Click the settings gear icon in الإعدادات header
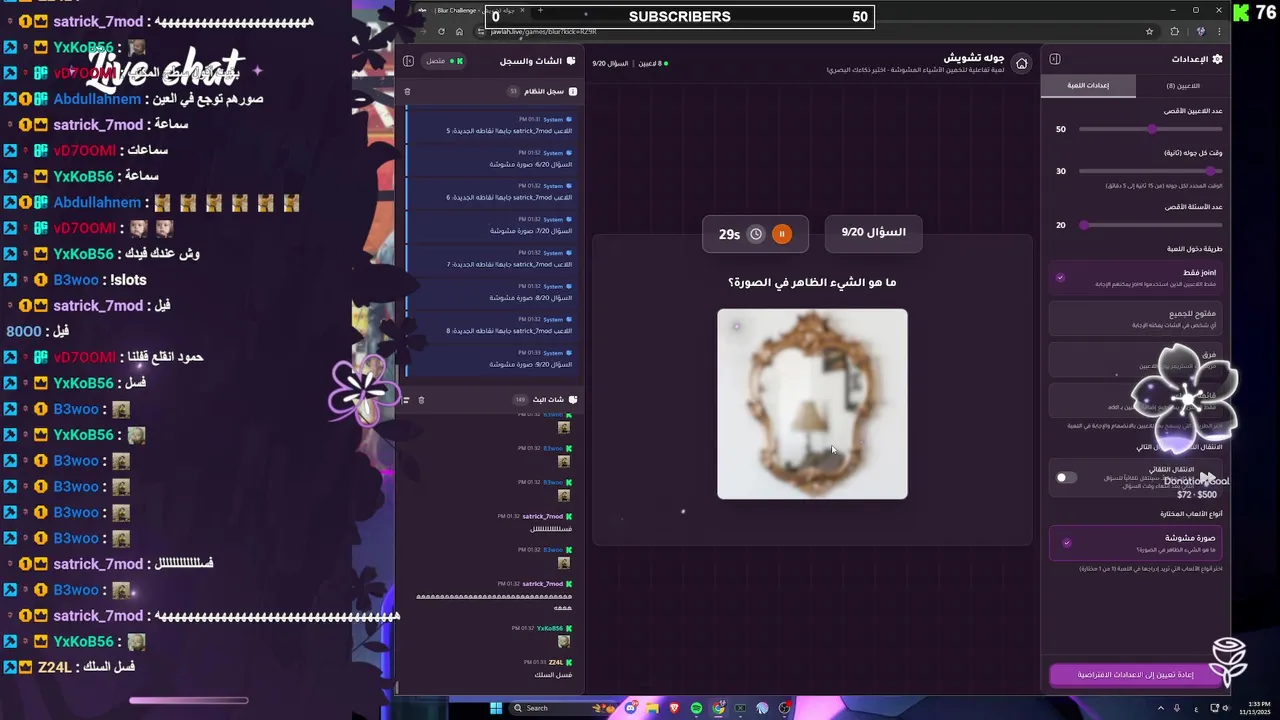Image resolution: width=1280 pixels, height=720 pixels. [x=1217, y=59]
